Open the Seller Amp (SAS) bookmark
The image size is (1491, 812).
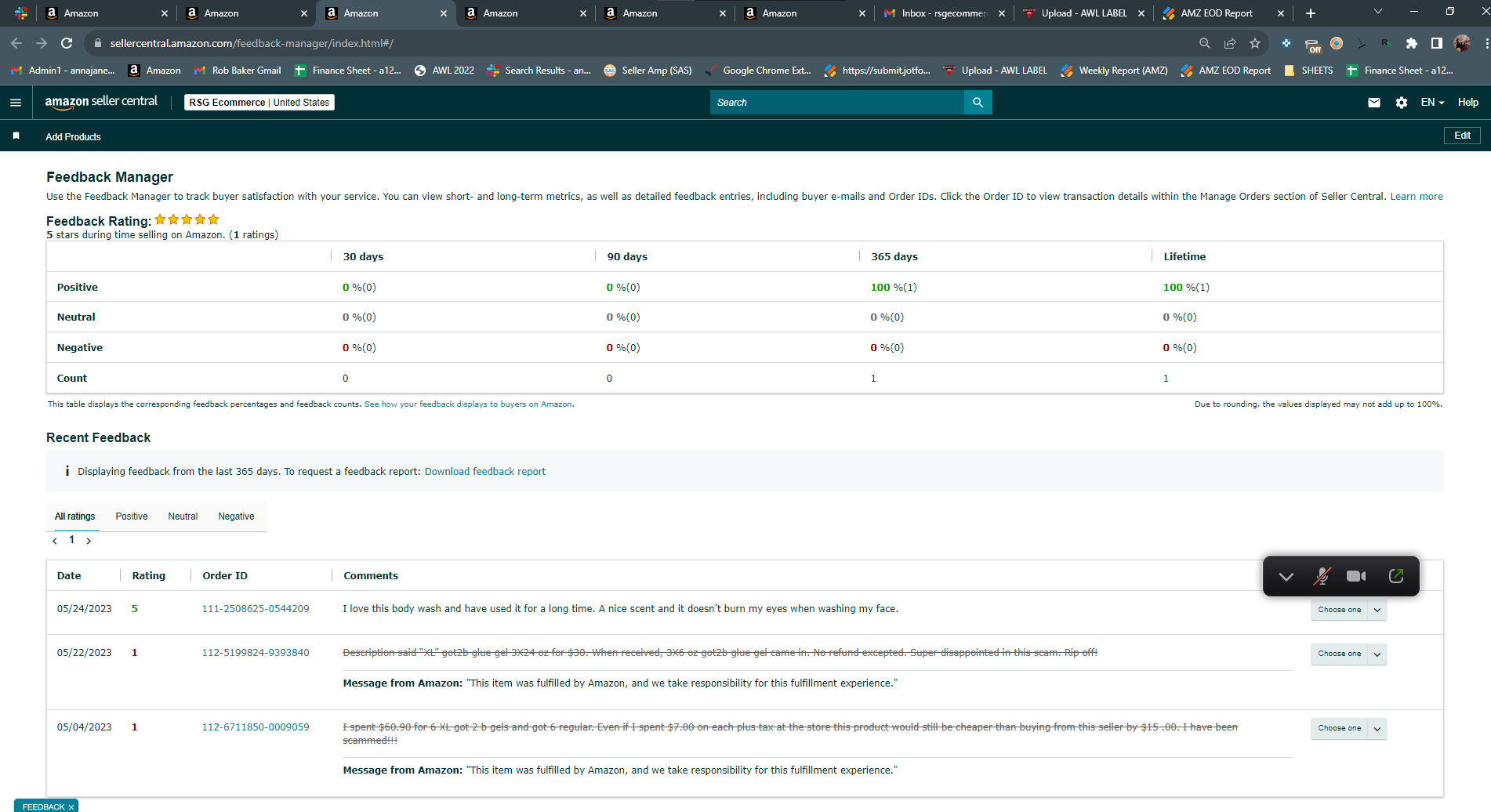648,71
